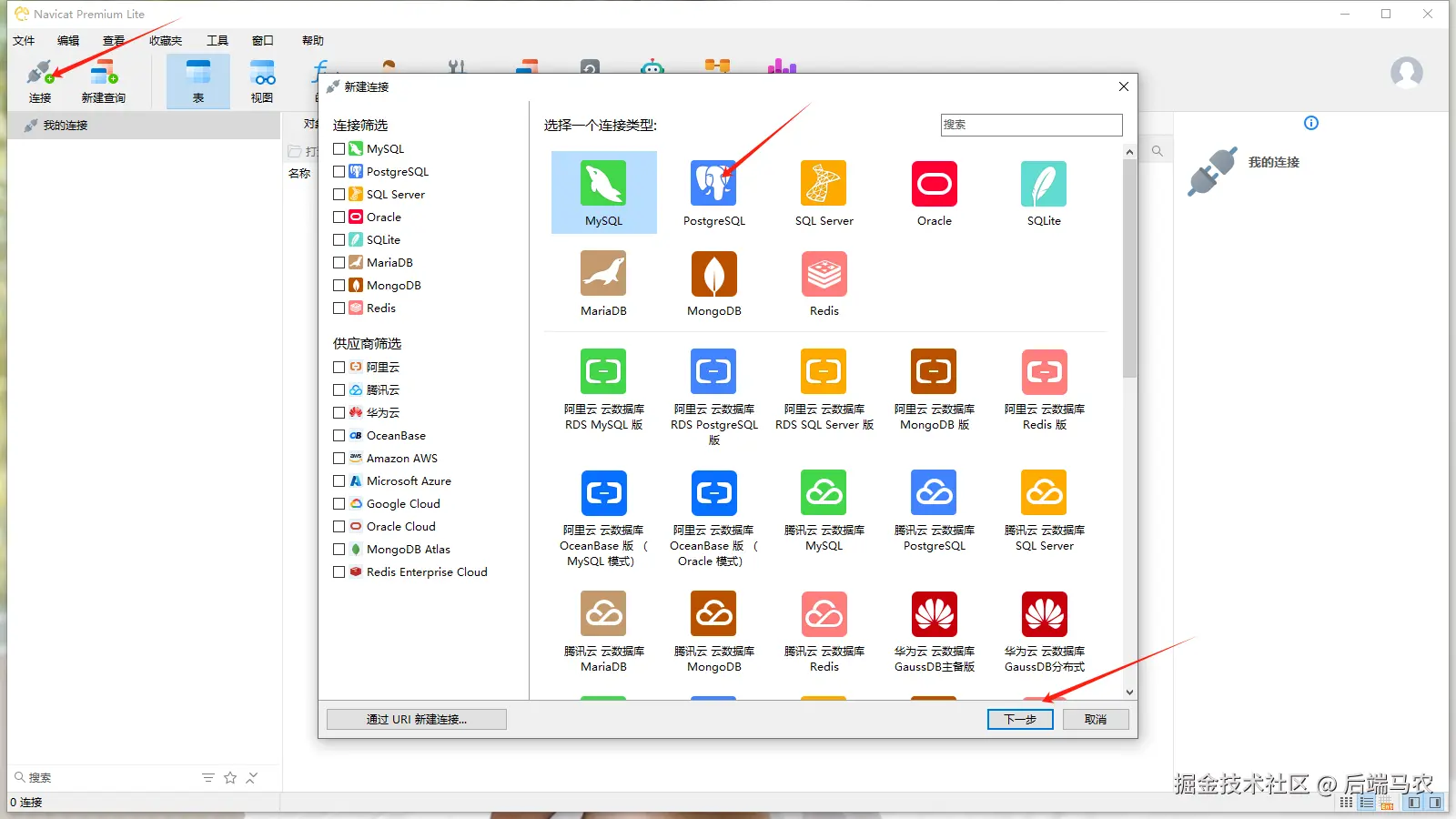Enable the MariaDB filter checkbox
This screenshot has width=1456, height=819.
point(339,262)
